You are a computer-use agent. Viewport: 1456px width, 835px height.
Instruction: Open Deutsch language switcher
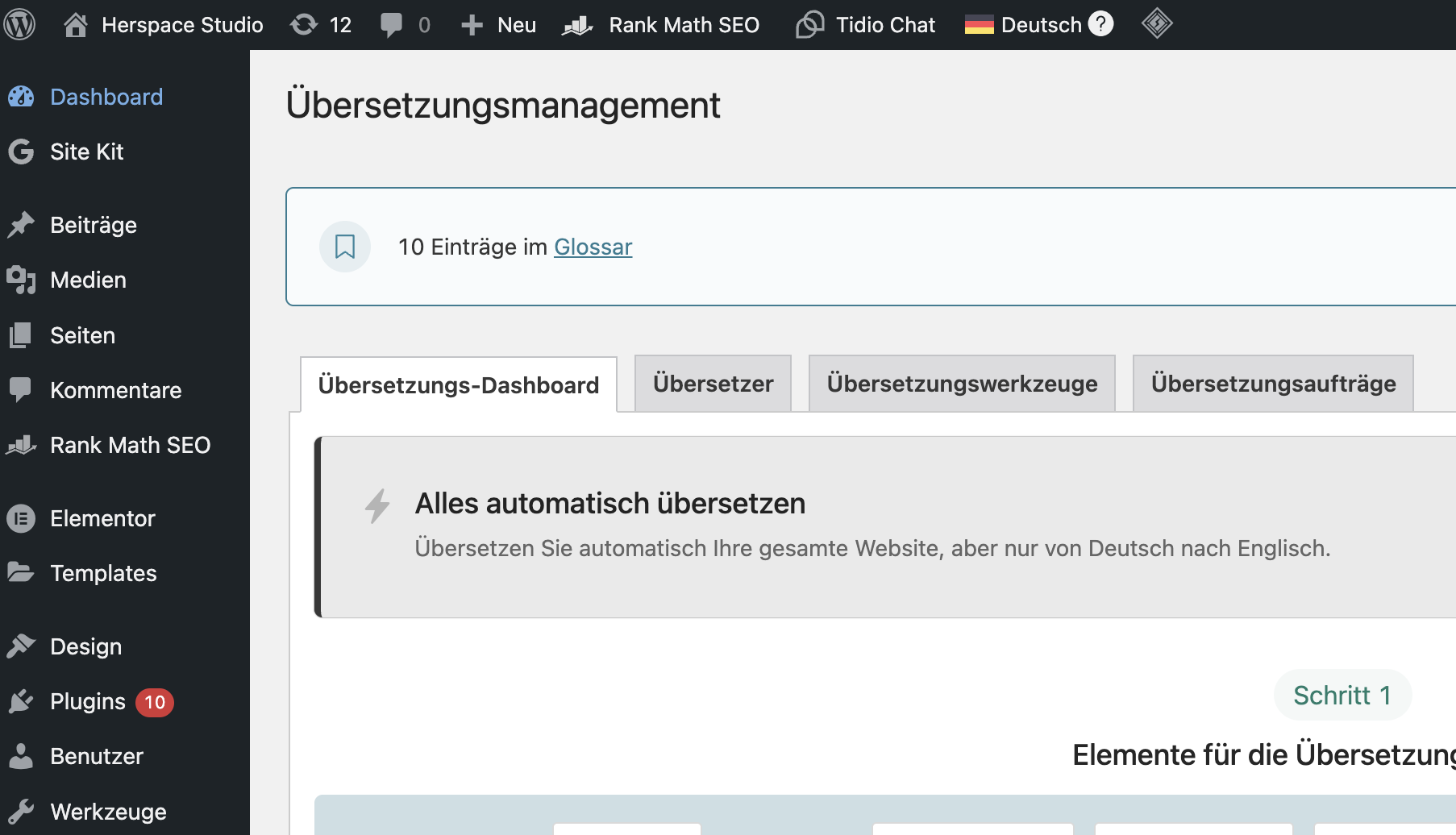point(1042,25)
